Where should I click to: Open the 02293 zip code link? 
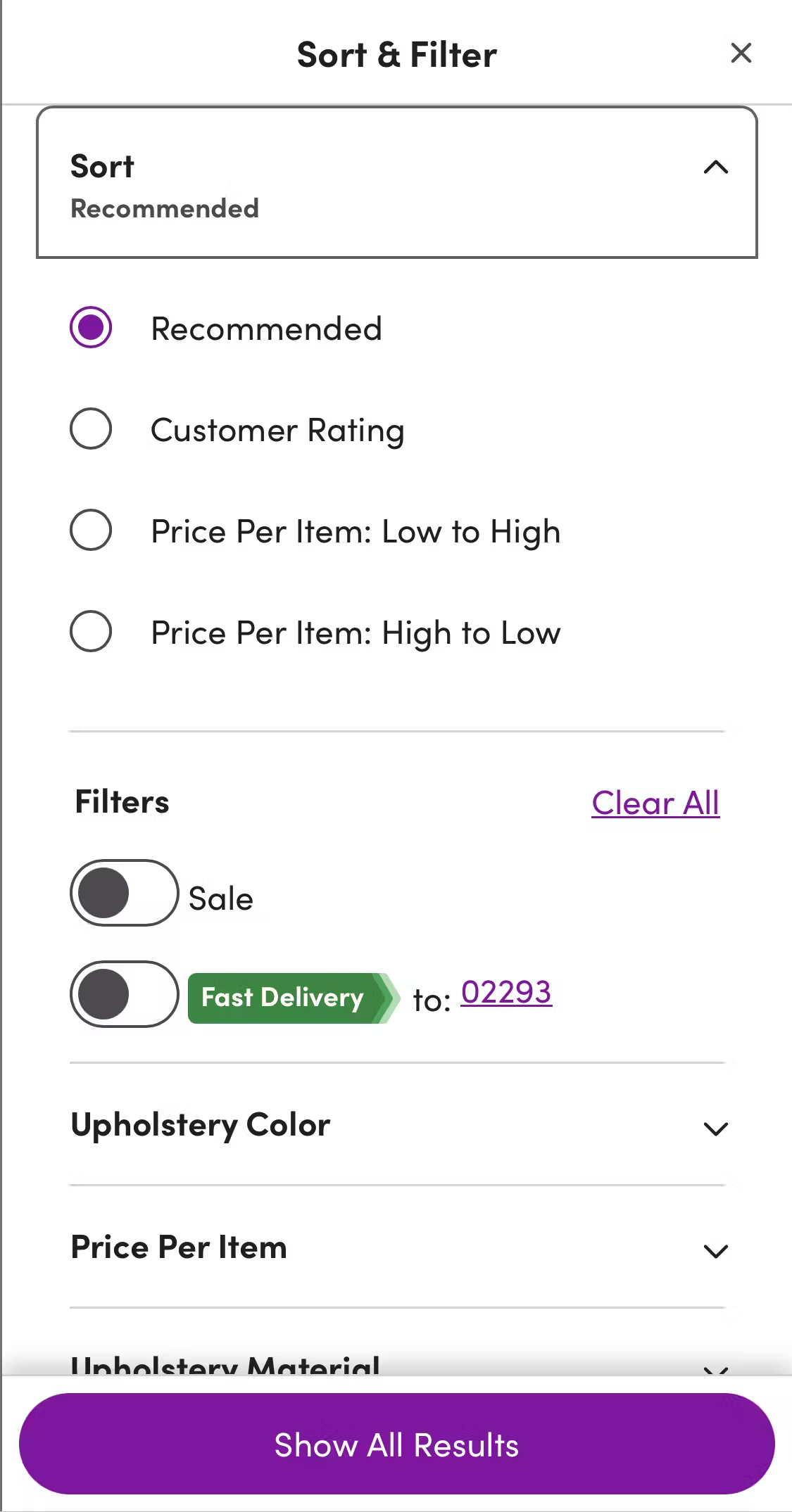505,993
